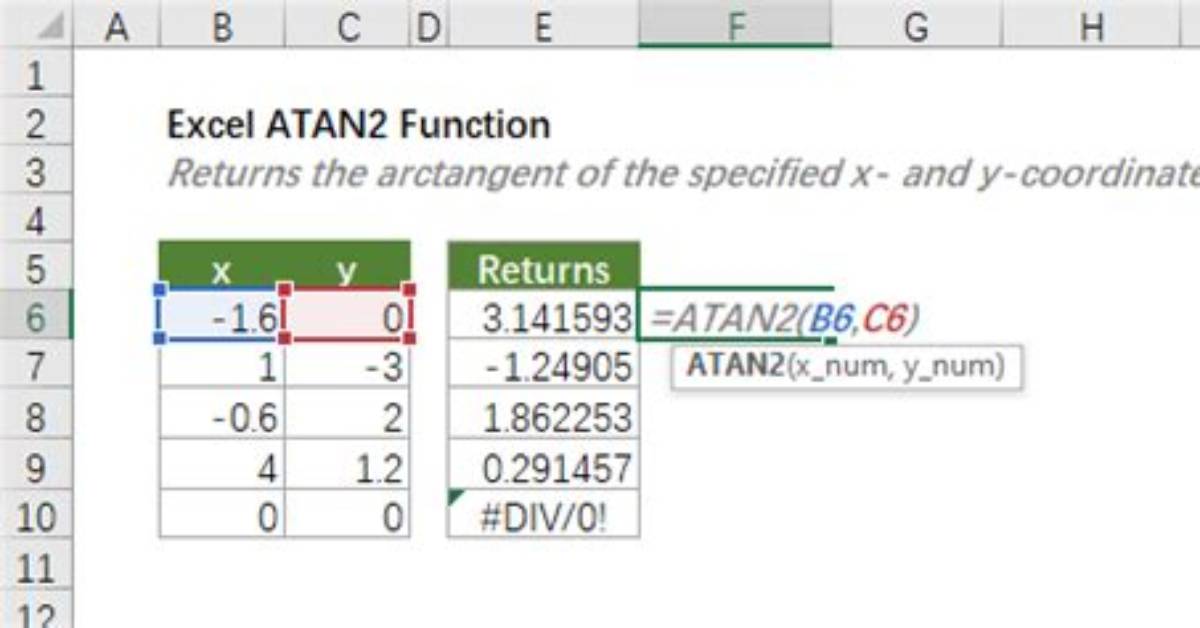This screenshot has height=628, width=1200.
Task: Click y_num argument in the tooltip
Action: (947, 367)
